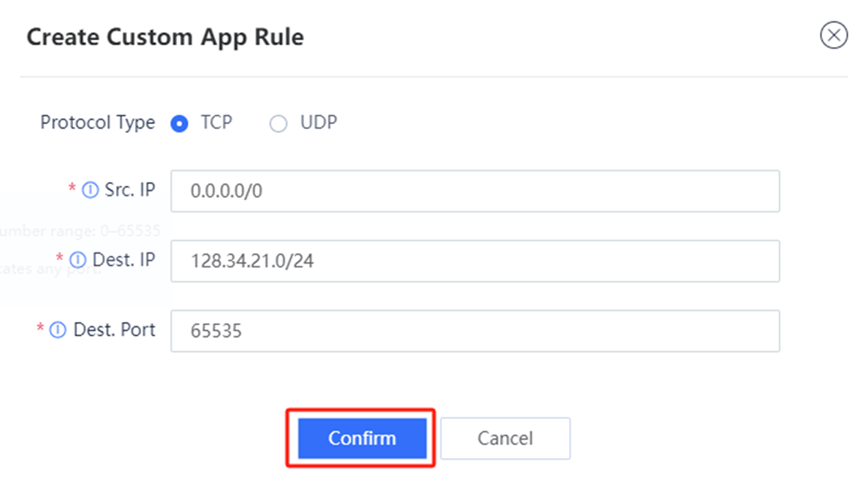Screen dimensions: 863x481
Task: Click the faded port range tooltip text
Action: (x=80, y=230)
